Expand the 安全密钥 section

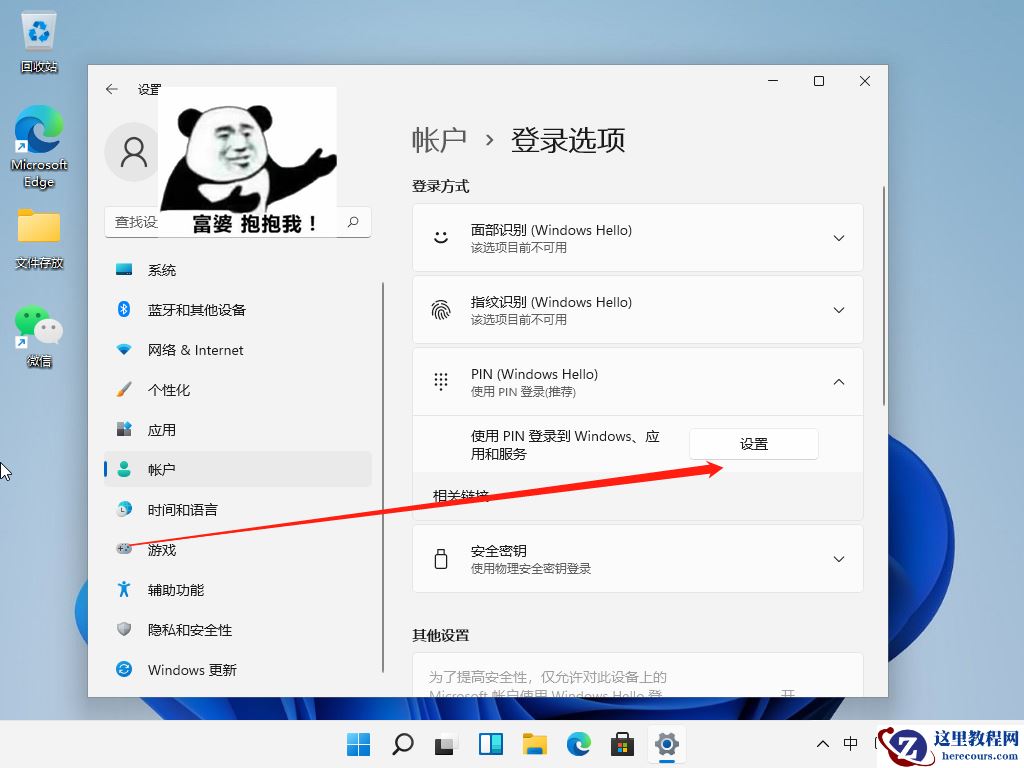pyautogui.click(x=838, y=559)
